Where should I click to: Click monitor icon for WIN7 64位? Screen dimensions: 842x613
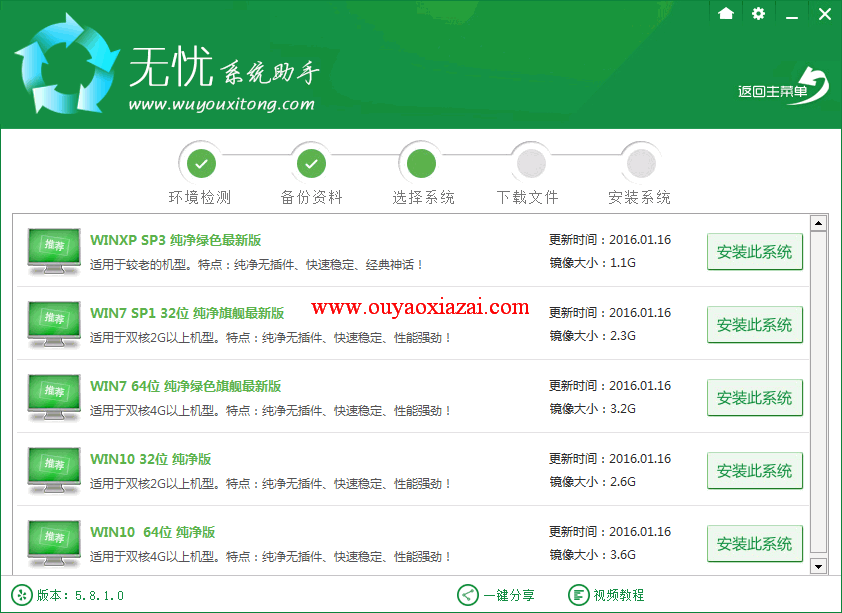[x=54, y=397]
